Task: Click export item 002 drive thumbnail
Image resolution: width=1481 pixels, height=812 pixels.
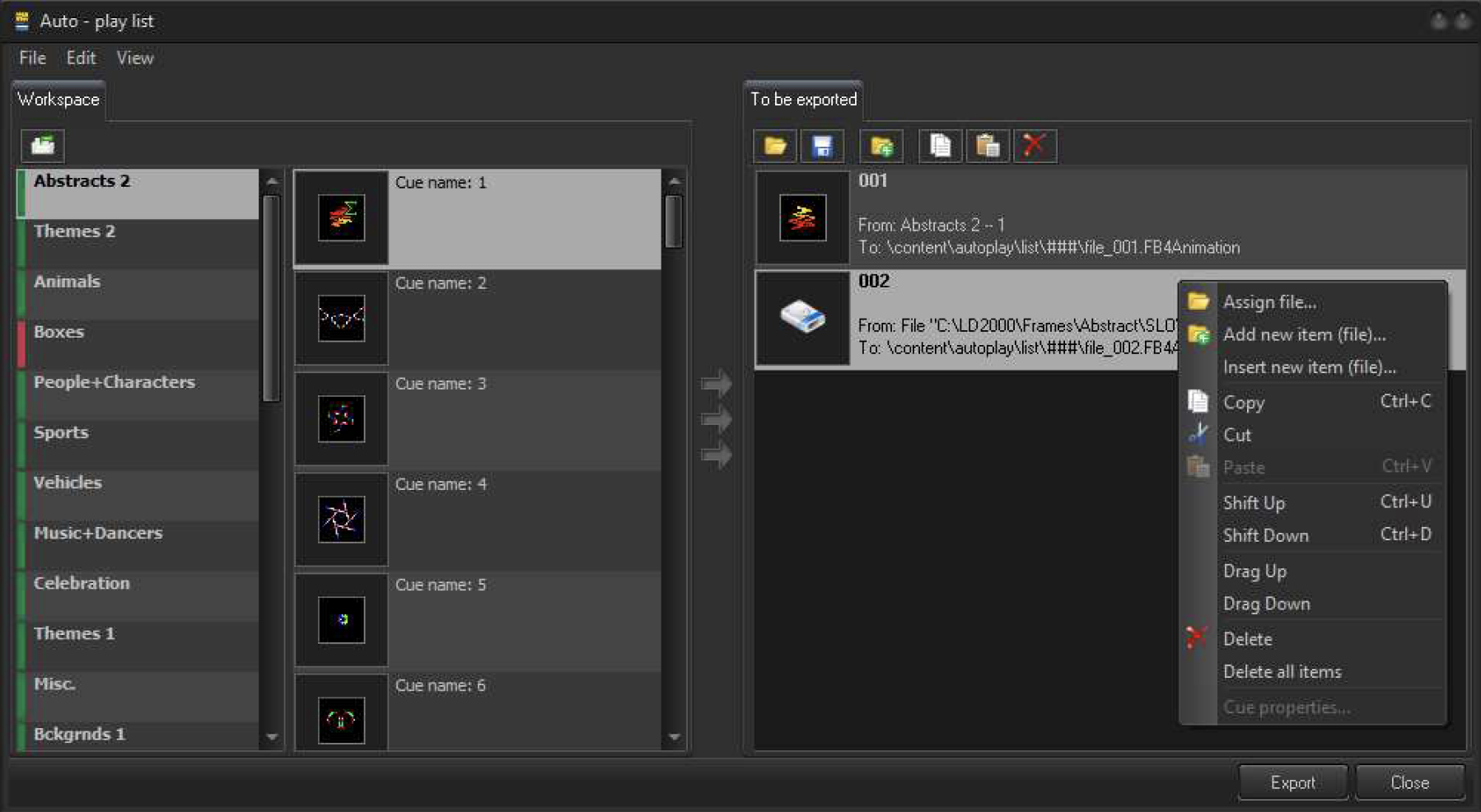Action: (803, 318)
